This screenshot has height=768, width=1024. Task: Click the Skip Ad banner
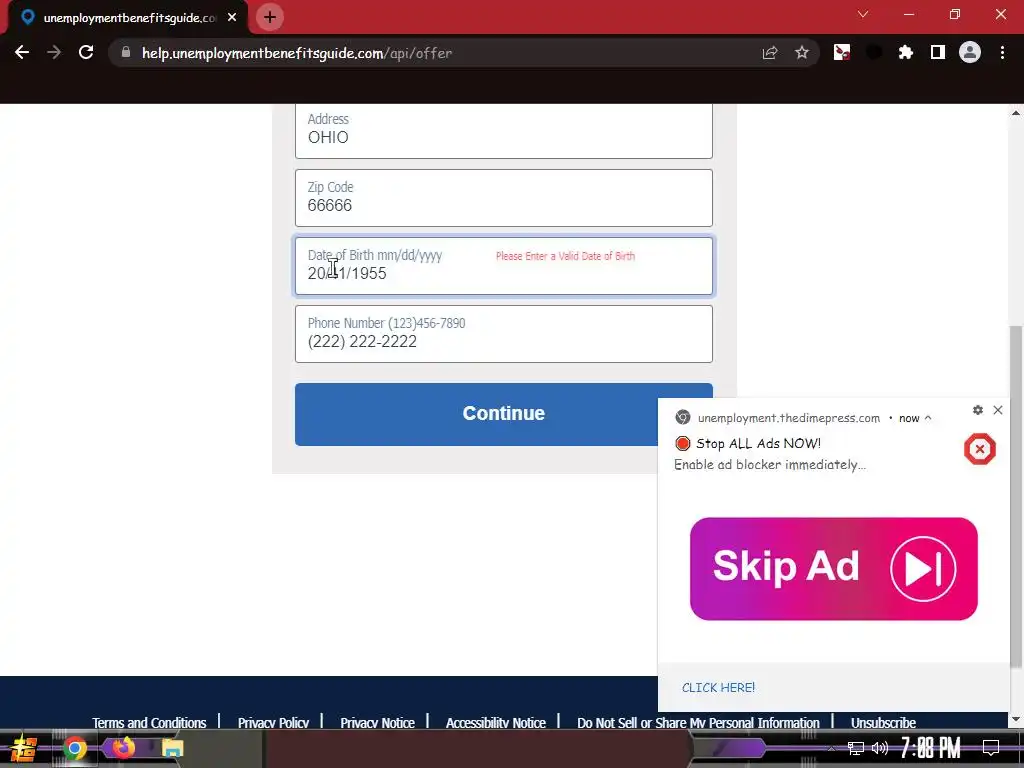coord(833,569)
